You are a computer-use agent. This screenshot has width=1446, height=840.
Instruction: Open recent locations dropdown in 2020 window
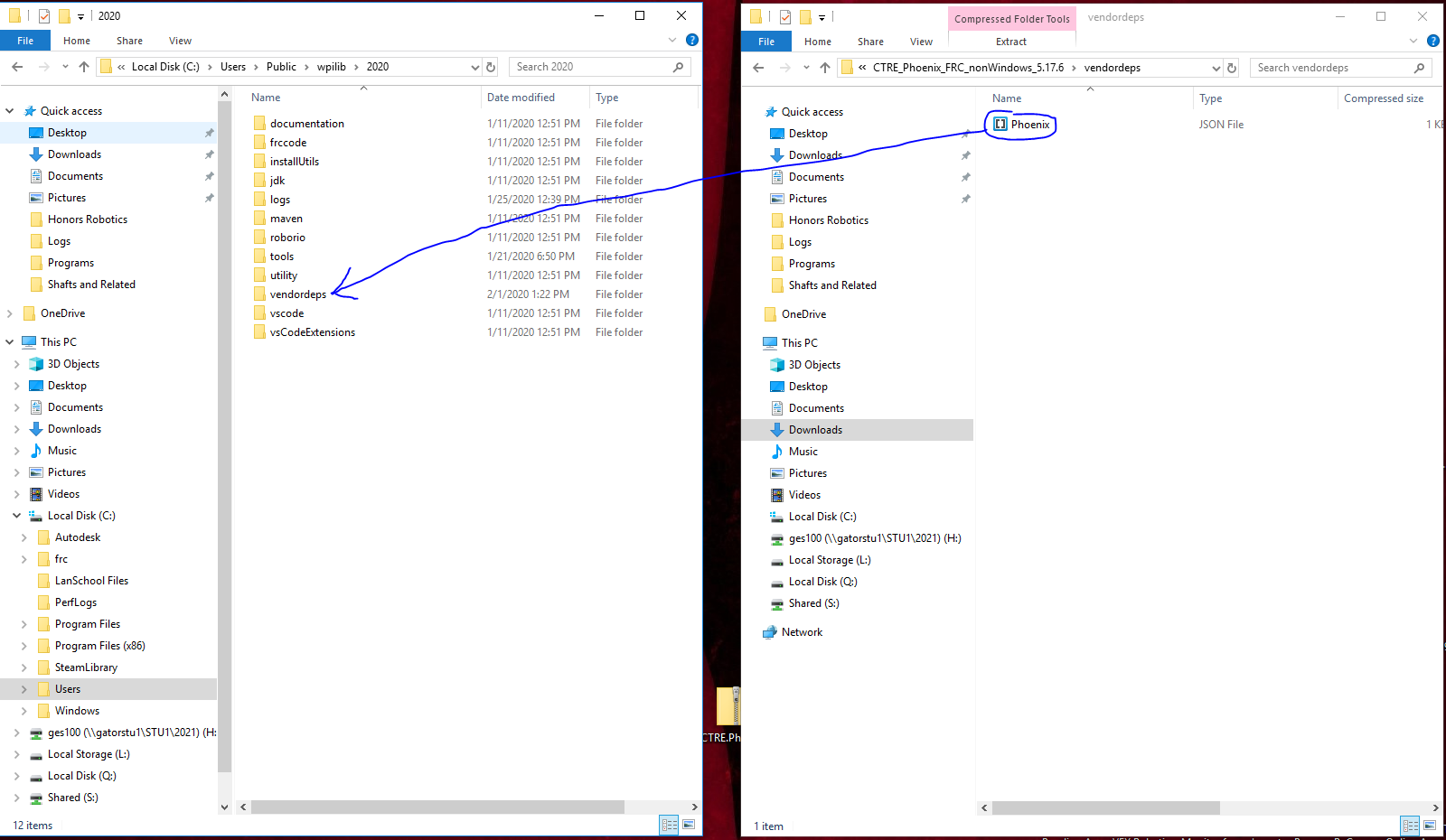tap(65, 67)
